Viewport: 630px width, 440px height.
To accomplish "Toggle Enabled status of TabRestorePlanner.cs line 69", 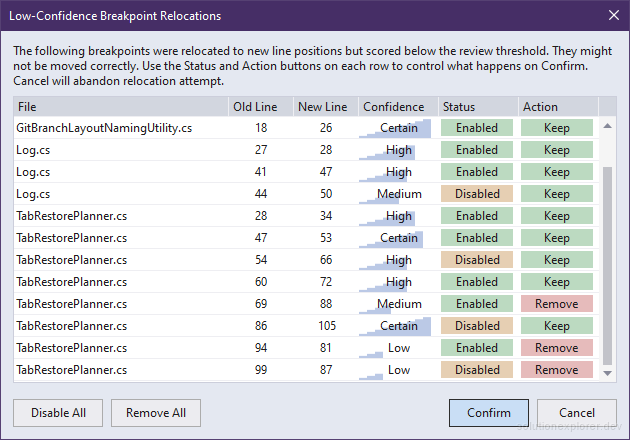I will coord(477,304).
